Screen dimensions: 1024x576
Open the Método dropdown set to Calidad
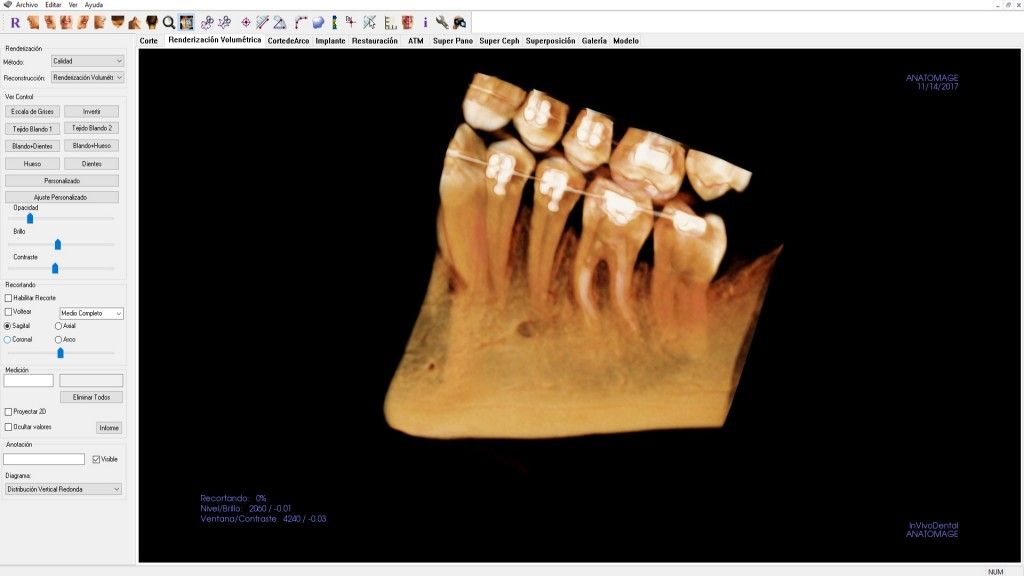pyautogui.click(x=87, y=61)
